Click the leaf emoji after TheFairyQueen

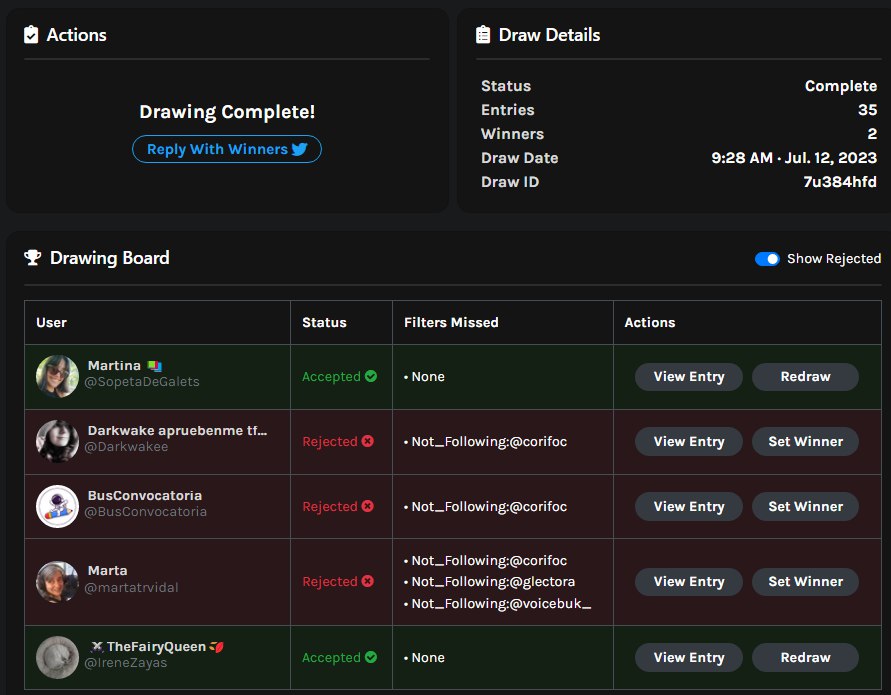[x=216, y=647]
